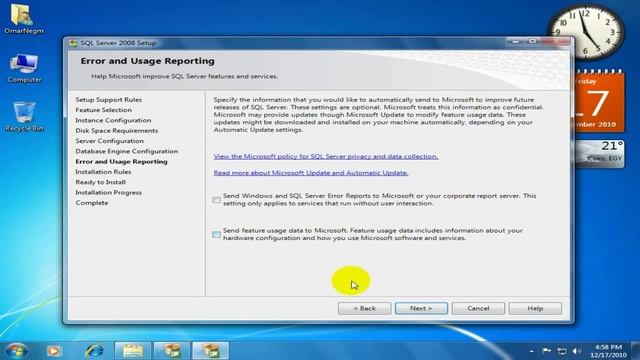Select Complete step in sidebar

coord(92,203)
